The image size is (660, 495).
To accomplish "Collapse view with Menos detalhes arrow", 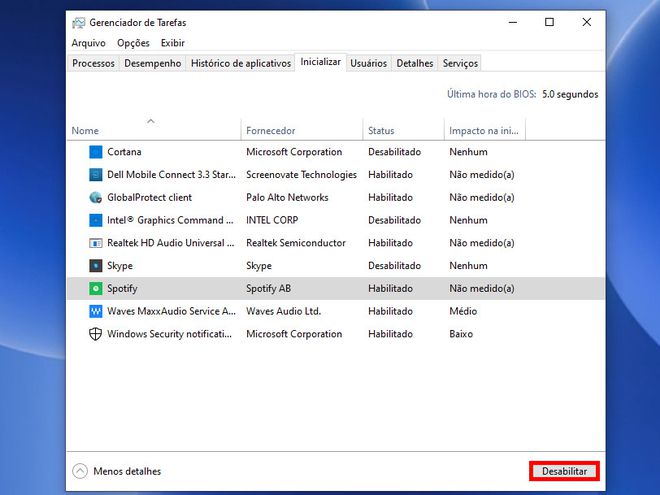I will 80,471.
